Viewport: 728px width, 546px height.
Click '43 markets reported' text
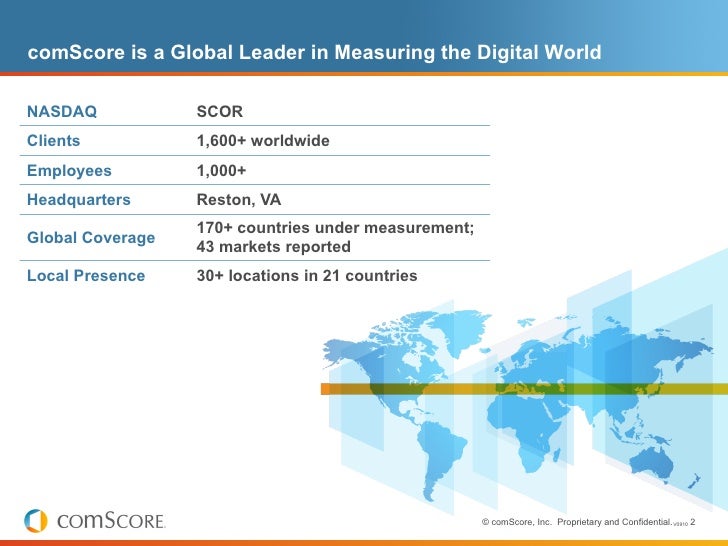[x=273, y=247]
